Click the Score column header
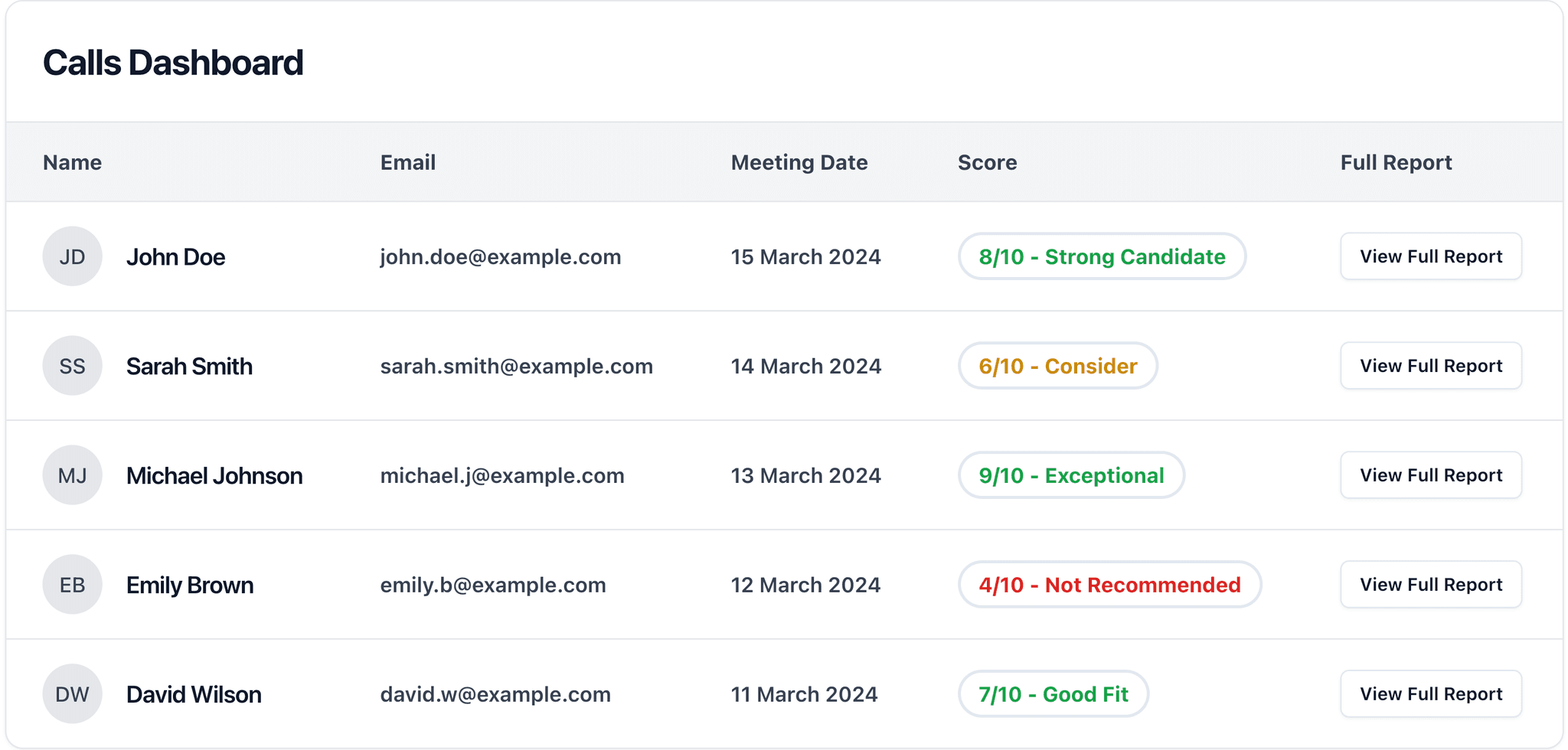Image resolution: width=1568 pixels, height=750 pixels. [x=988, y=162]
